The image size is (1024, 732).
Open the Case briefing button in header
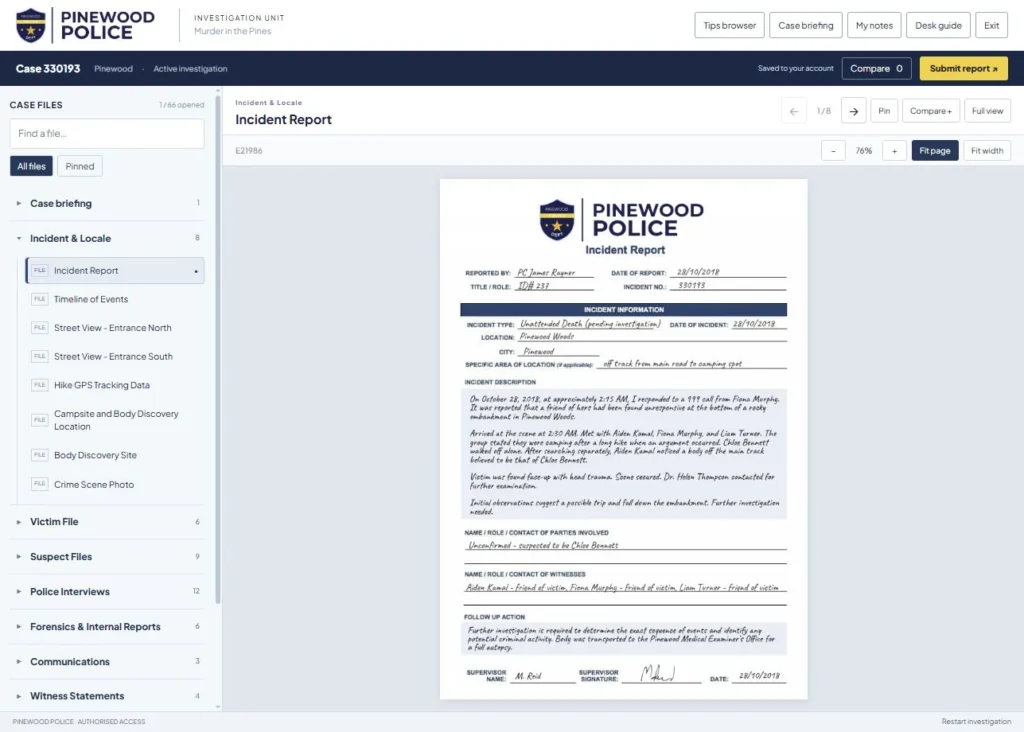(805, 25)
